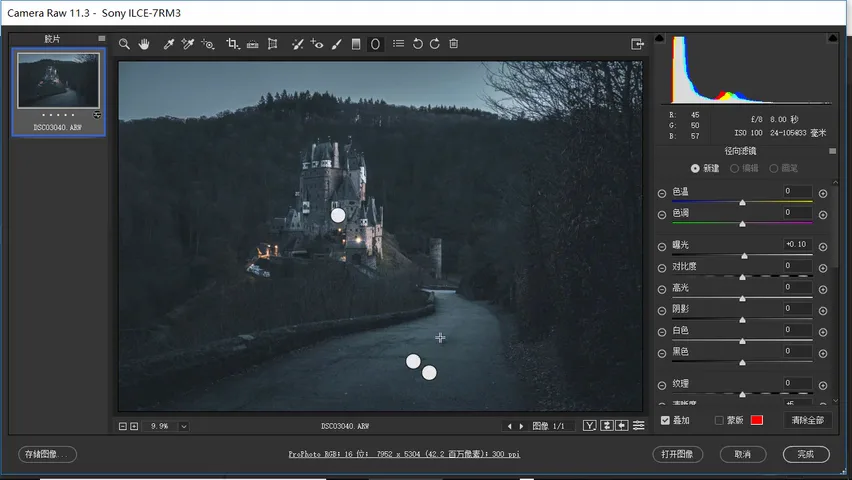This screenshot has width=852, height=480.
Task: Toggle the 叠加 overlay checkbox
Action: point(665,420)
